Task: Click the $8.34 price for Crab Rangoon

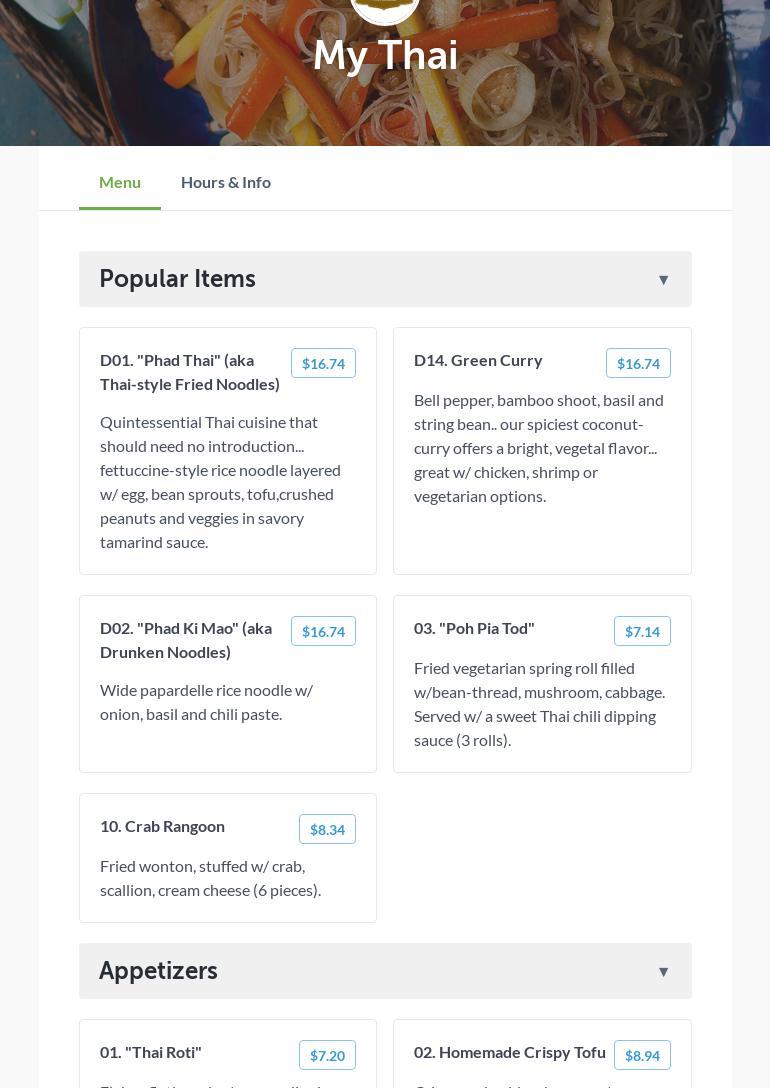Action: pyautogui.click(x=327, y=829)
